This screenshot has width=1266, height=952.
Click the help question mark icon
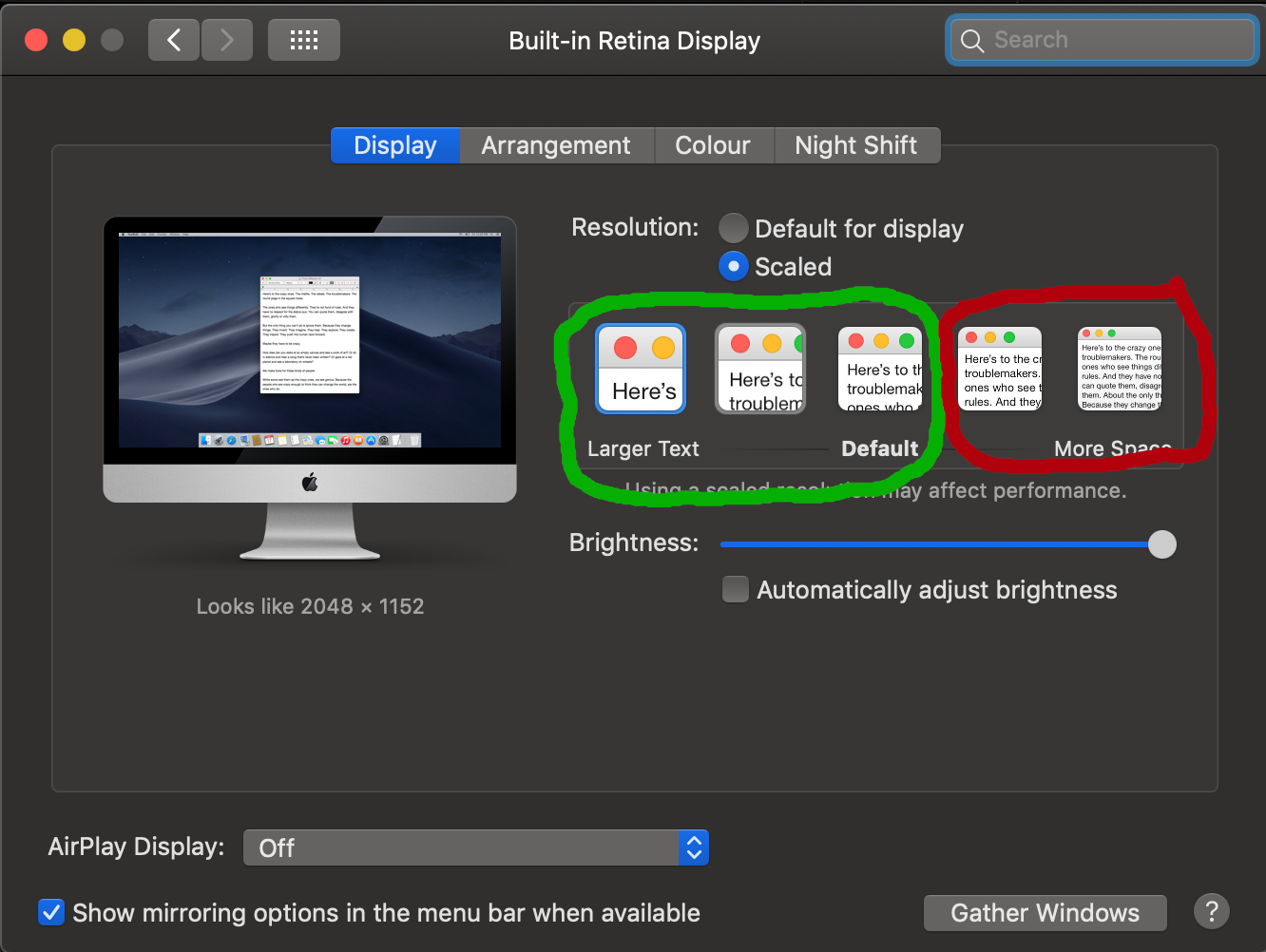(1211, 911)
